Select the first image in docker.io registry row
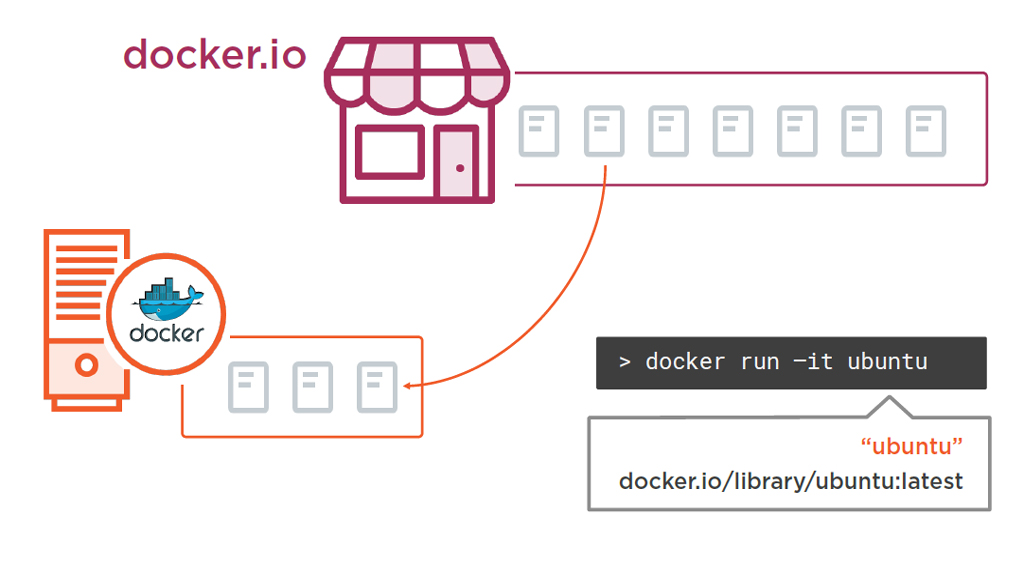 (539, 132)
